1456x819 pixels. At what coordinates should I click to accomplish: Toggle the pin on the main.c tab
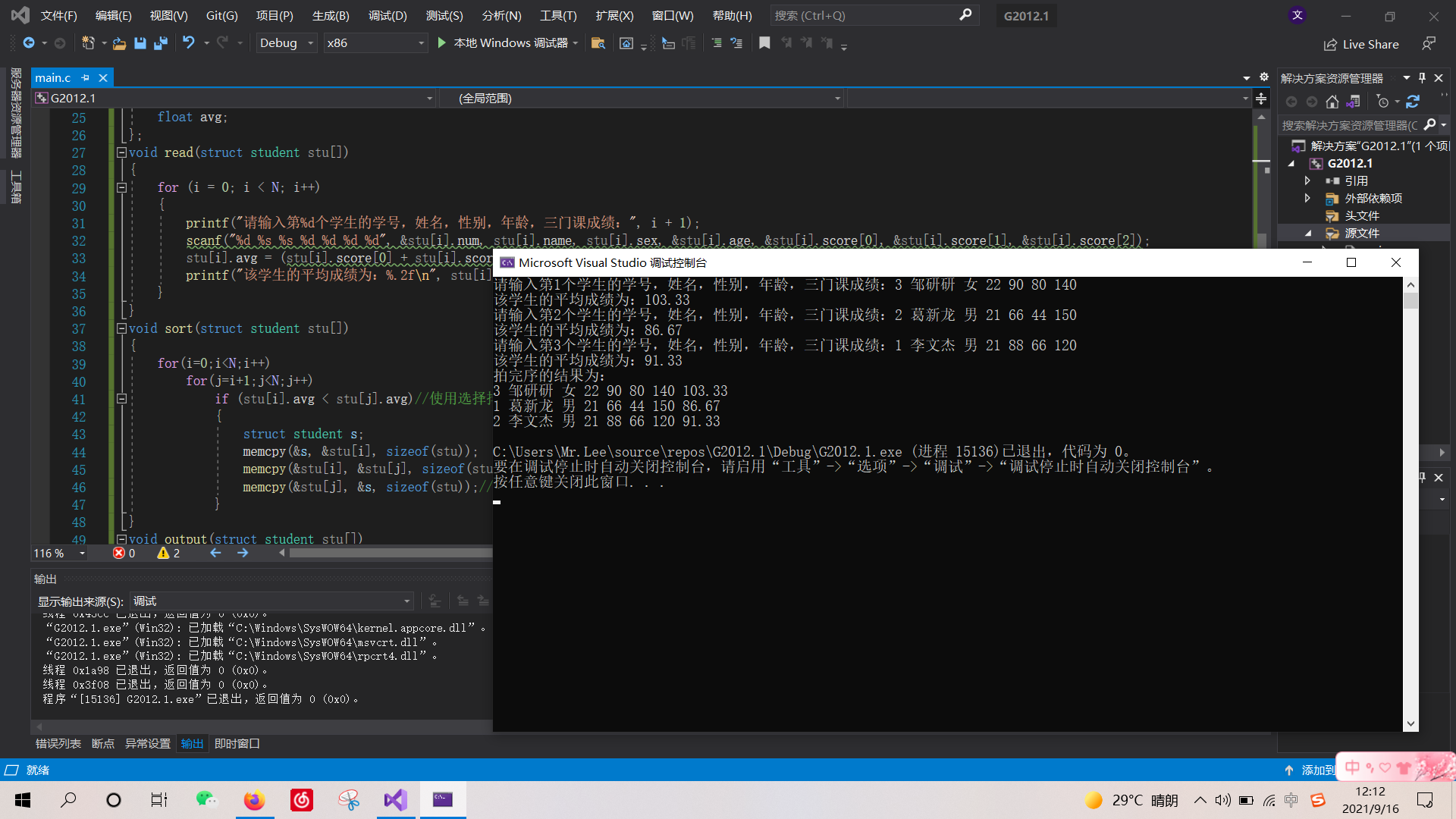coord(85,78)
